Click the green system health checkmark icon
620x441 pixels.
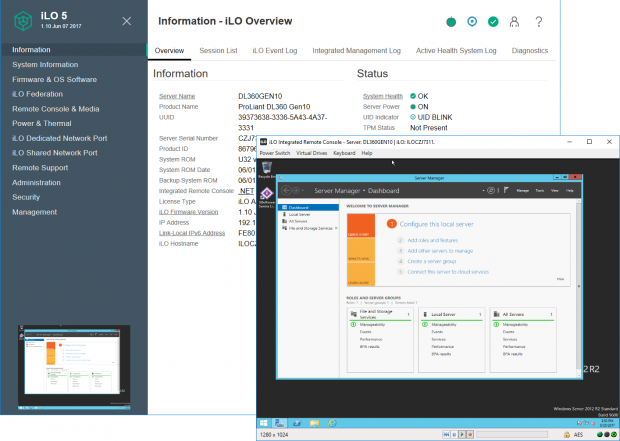[492, 21]
